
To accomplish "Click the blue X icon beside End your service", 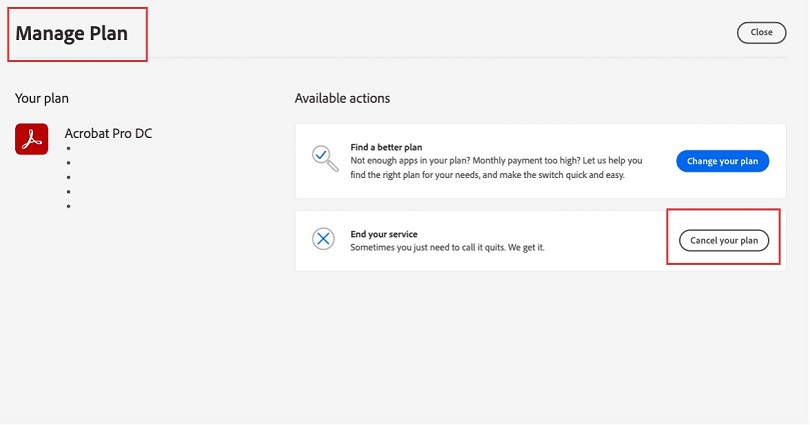I will 323,239.
